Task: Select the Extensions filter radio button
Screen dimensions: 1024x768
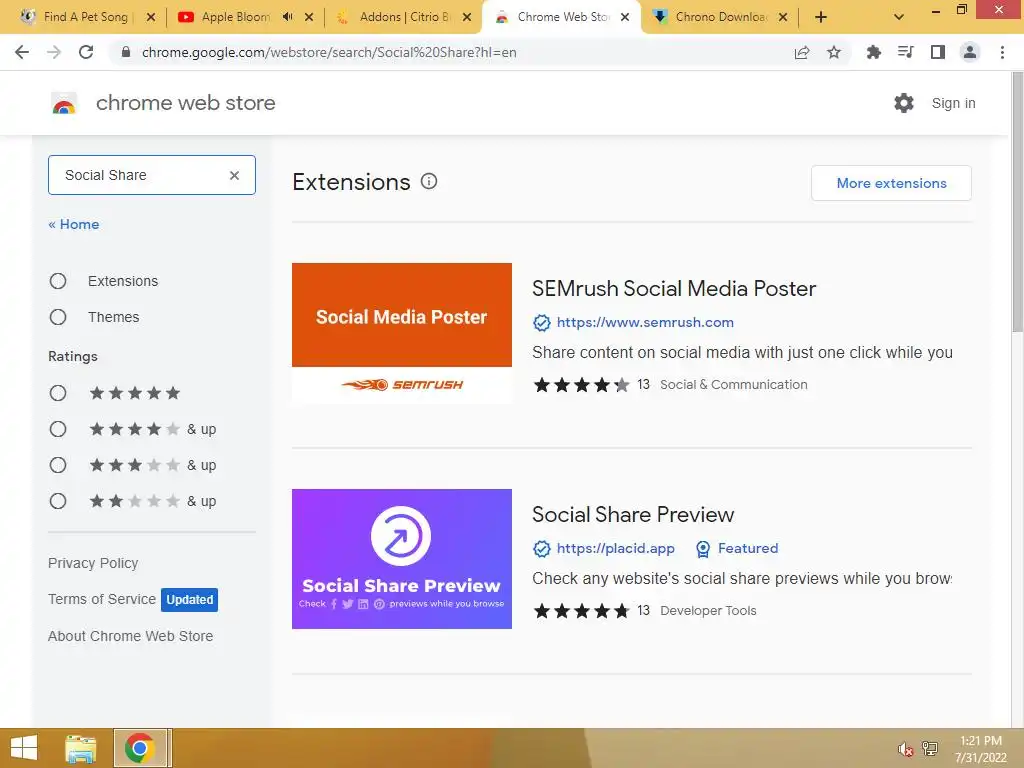Action: point(58,281)
